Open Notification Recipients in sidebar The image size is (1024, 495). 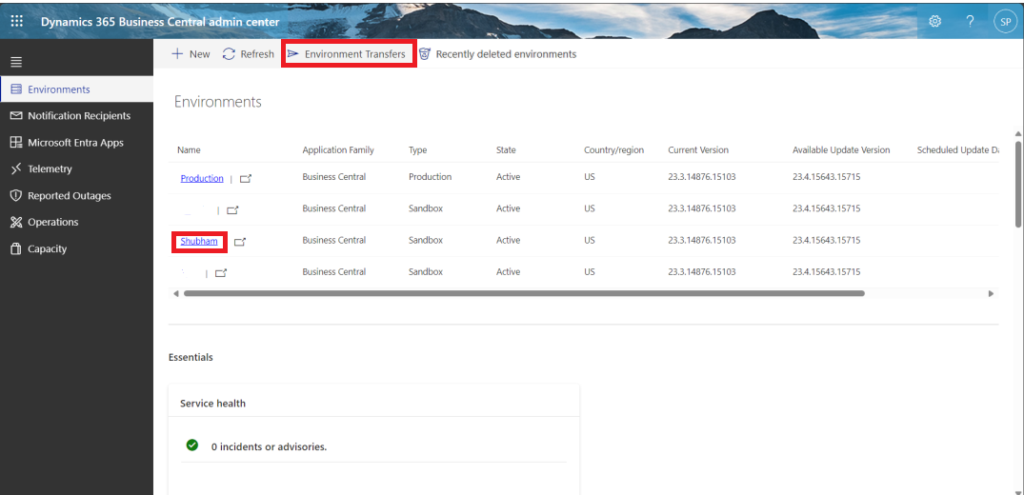[76, 116]
